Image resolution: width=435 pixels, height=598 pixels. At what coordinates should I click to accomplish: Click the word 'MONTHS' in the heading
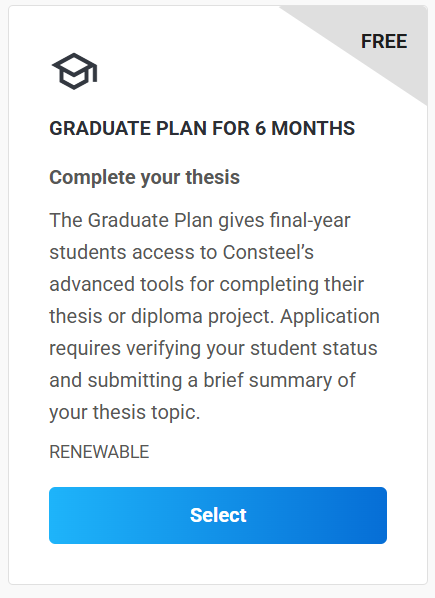[x=313, y=128]
